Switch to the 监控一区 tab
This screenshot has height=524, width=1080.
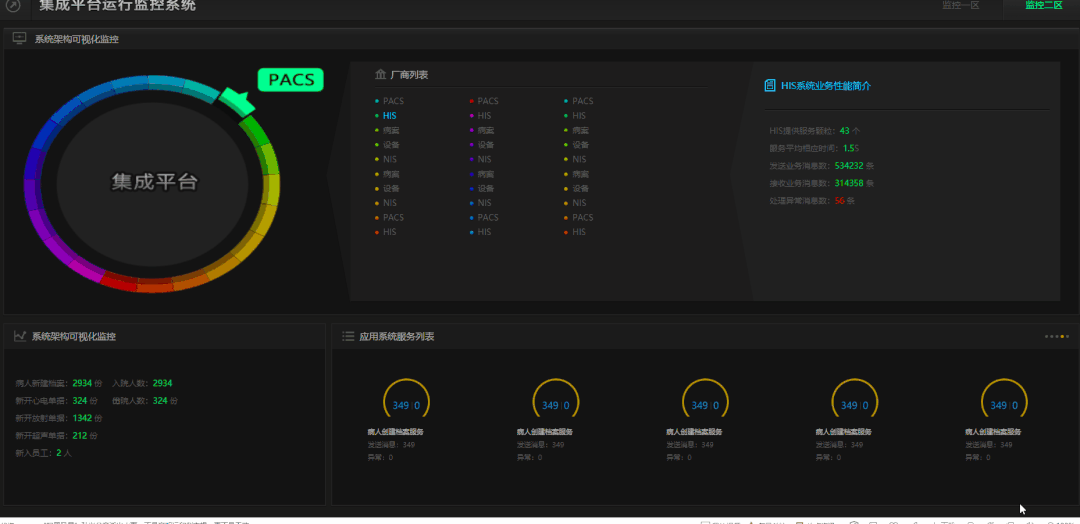pyautogui.click(x=960, y=6)
